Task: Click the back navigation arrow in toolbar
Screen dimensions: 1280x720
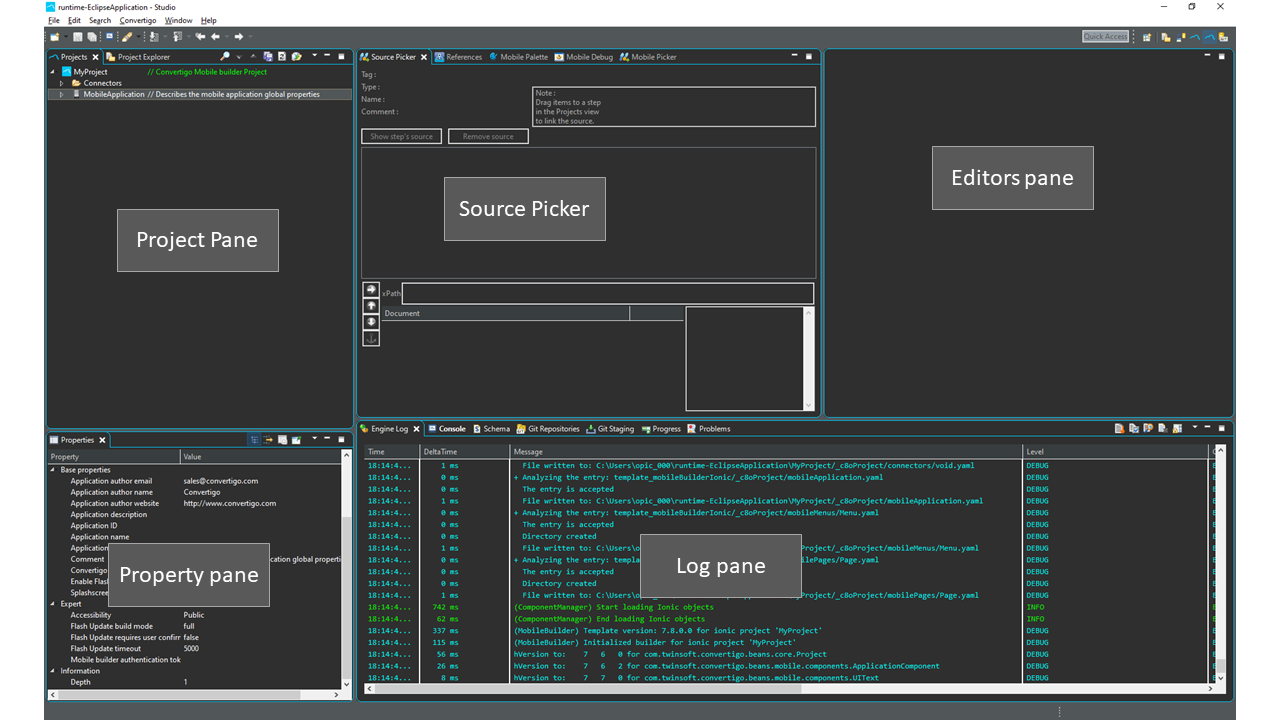Action: (215, 37)
